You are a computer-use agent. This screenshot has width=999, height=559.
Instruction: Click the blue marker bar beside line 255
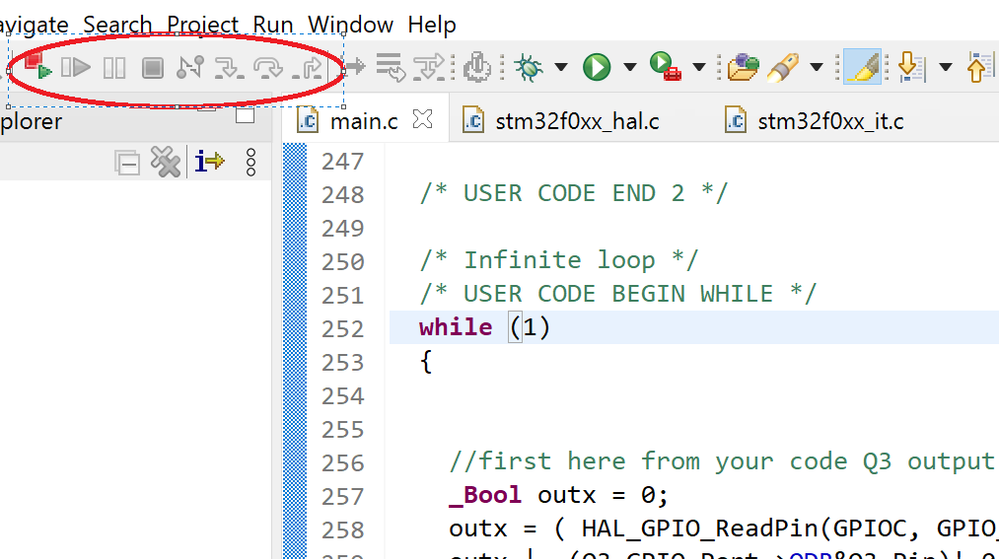pos(295,430)
